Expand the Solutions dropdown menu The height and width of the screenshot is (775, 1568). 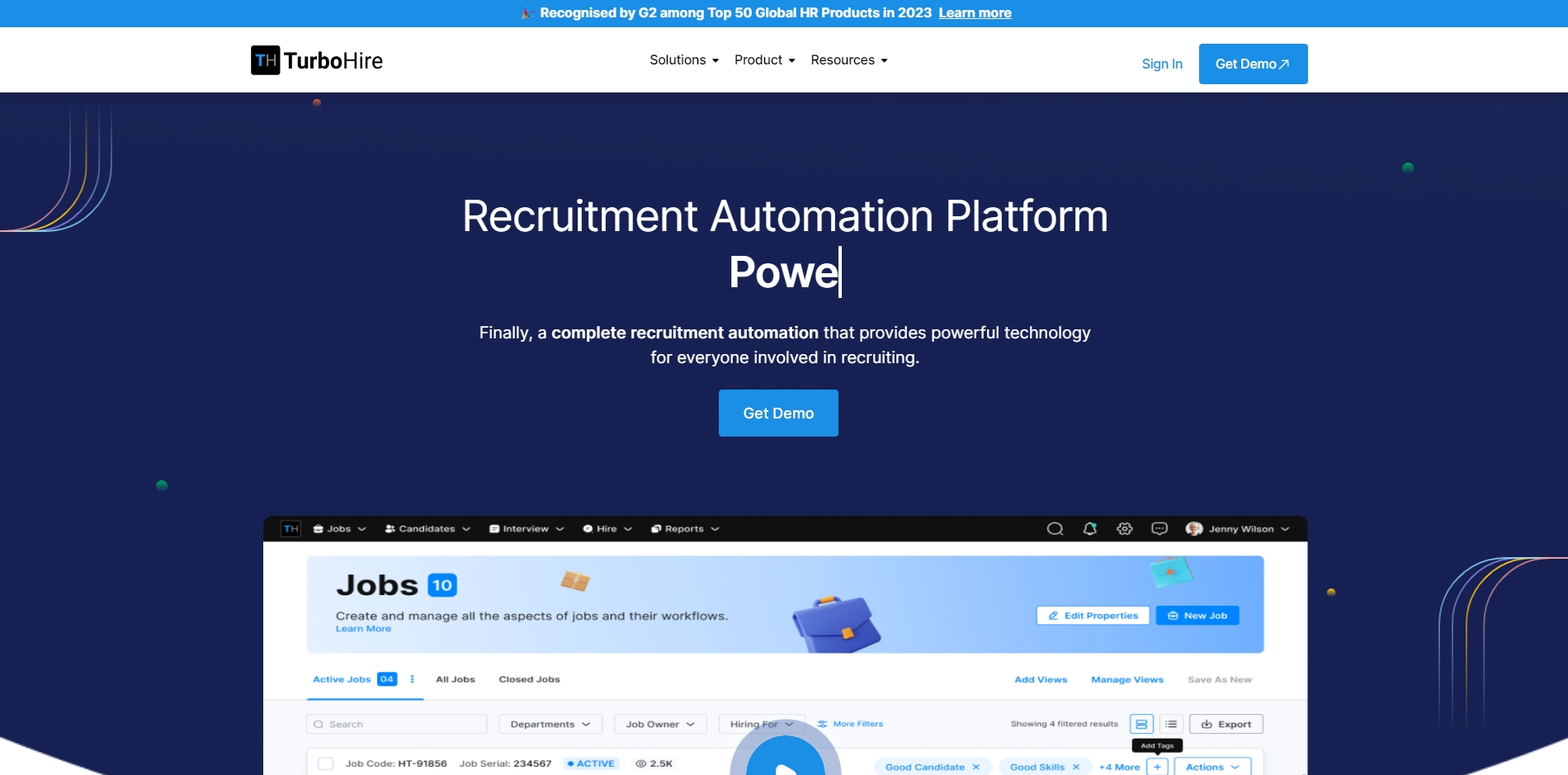coord(683,60)
